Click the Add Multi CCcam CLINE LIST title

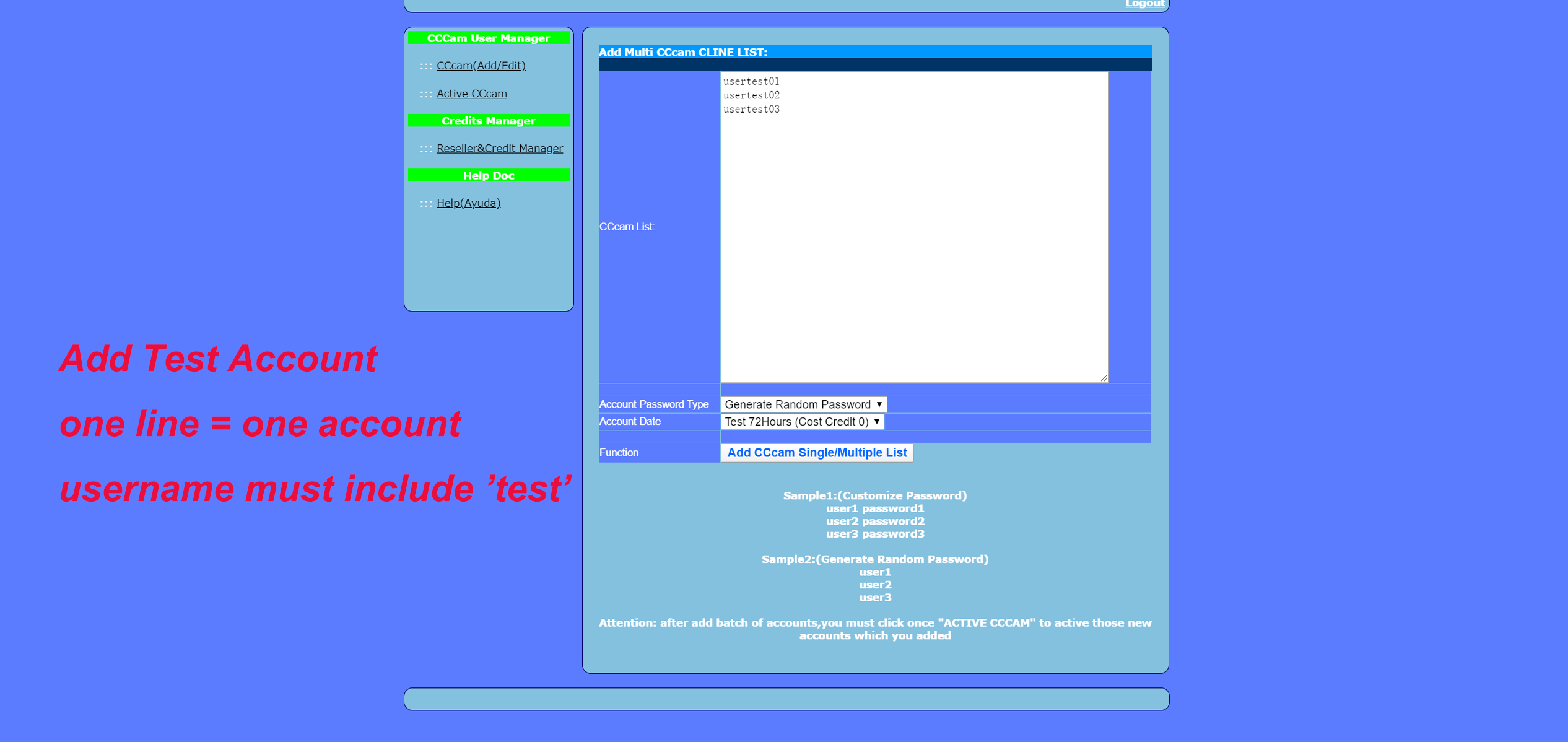point(682,52)
